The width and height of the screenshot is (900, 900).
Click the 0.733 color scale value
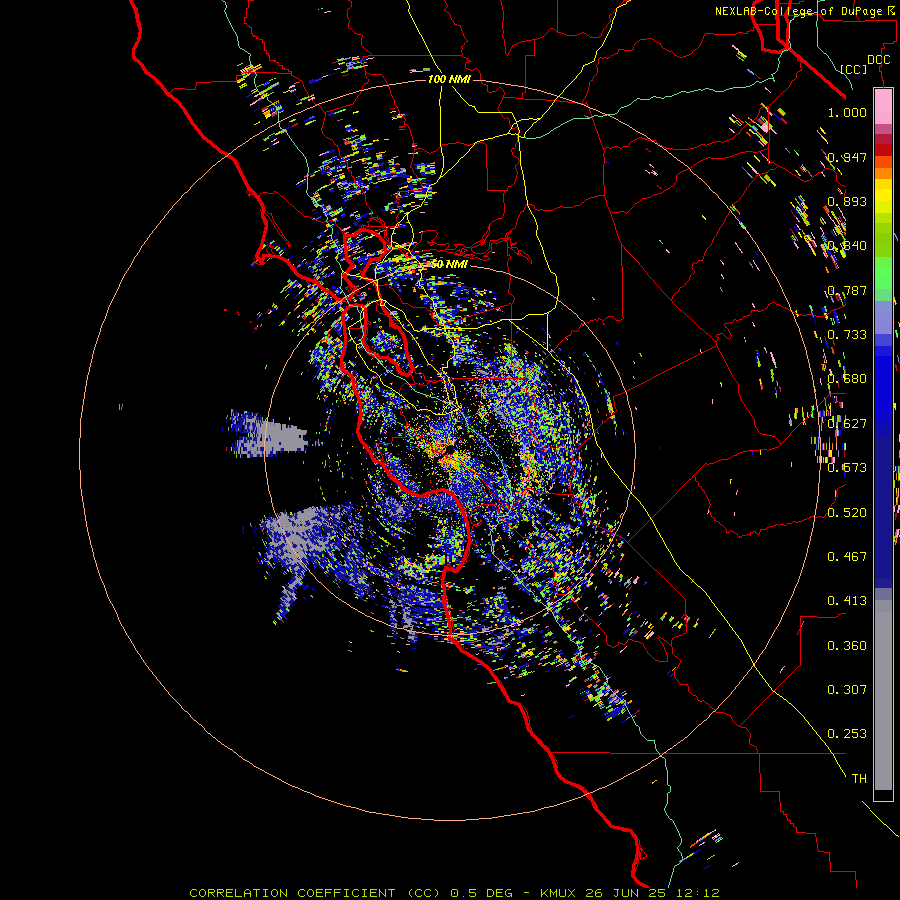pyautogui.click(x=847, y=334)
